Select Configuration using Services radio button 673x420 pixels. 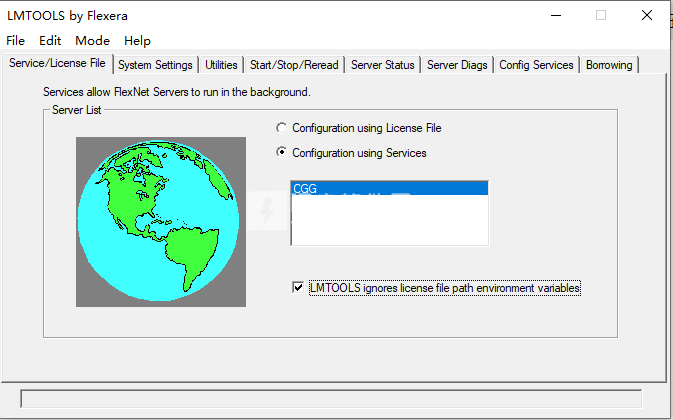[282, 153]
